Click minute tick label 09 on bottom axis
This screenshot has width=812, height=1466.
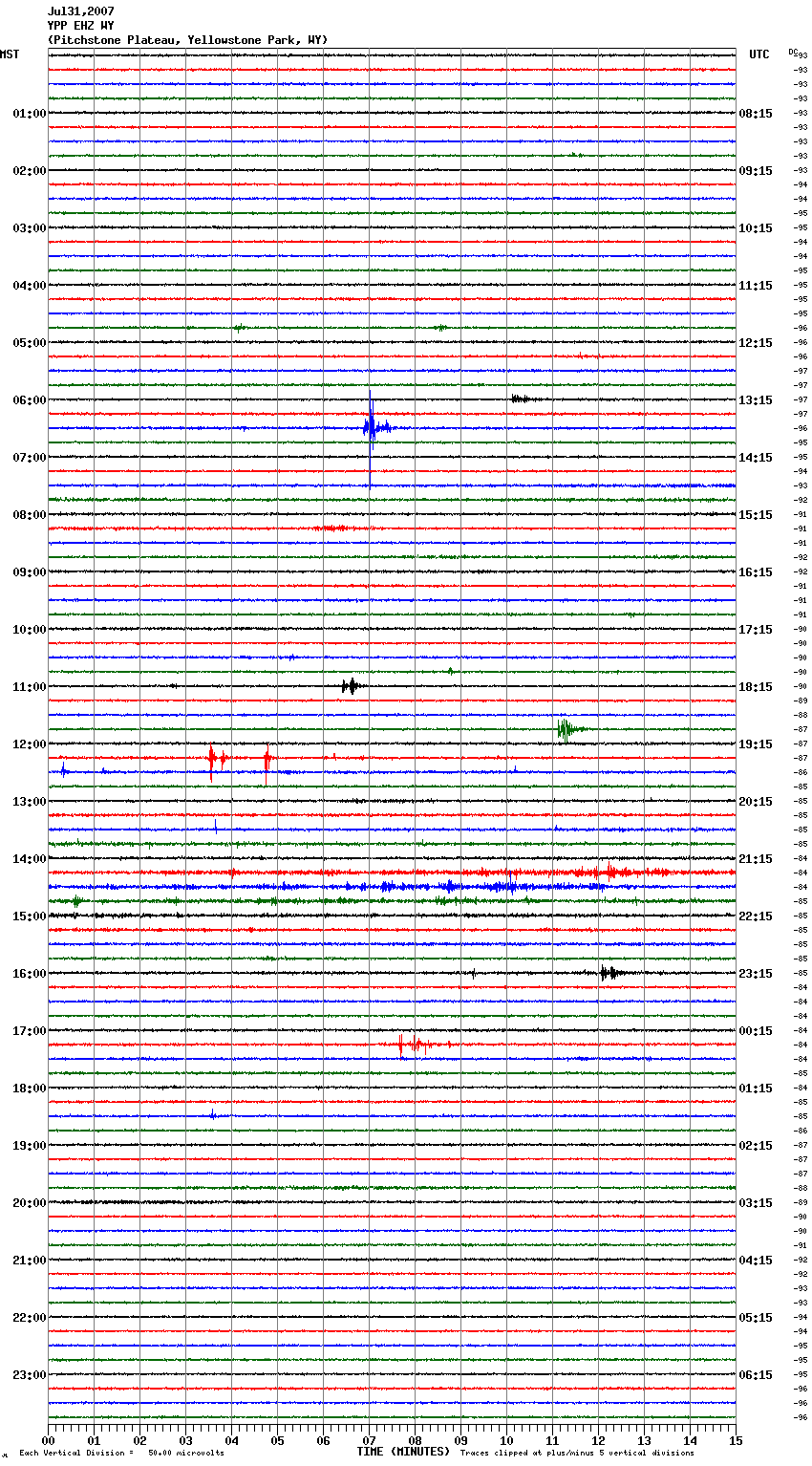click(460, 1440)
